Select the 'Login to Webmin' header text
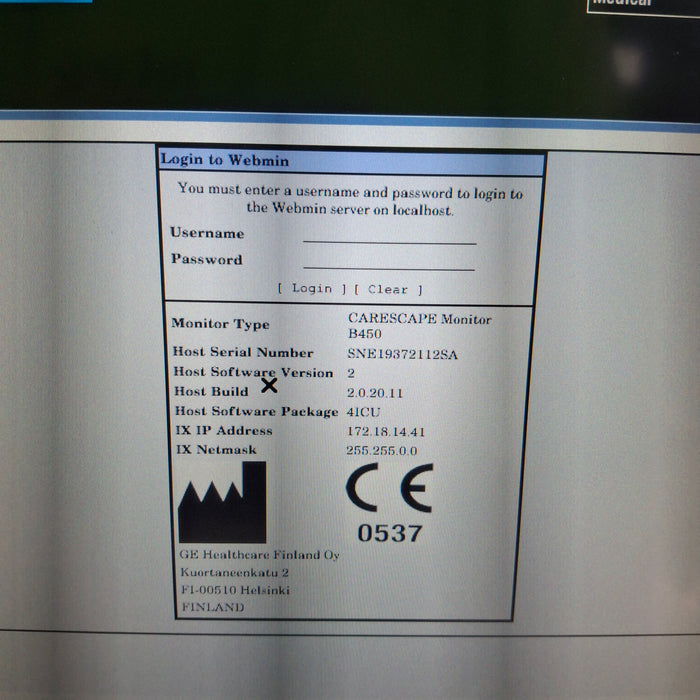Screen dimensions: 700x700 (x=225, y=159)
